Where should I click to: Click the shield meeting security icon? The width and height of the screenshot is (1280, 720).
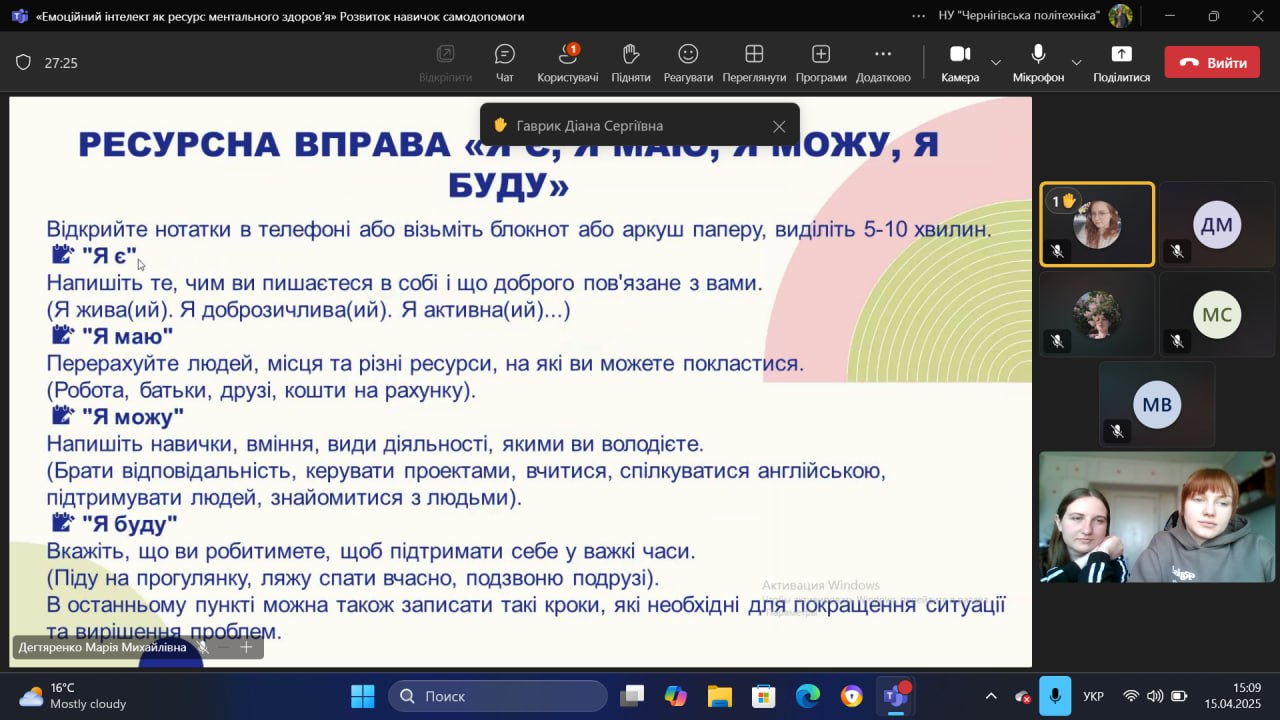pyautogui.click(x=23, y=62)
